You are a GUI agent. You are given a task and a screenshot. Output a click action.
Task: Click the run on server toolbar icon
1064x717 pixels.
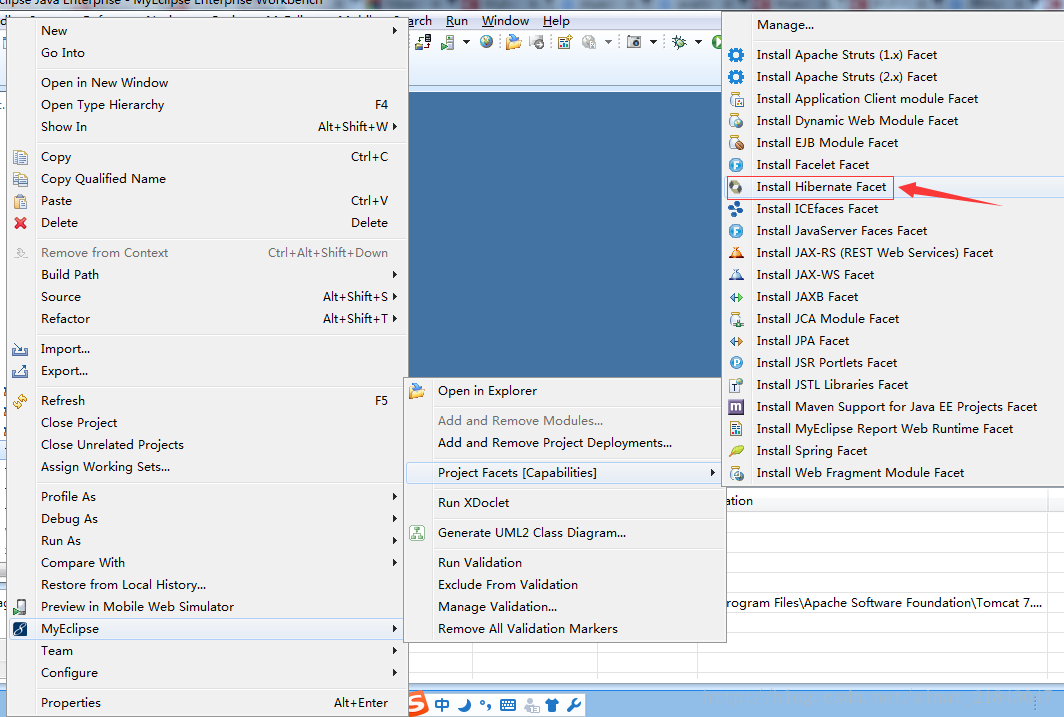click(447, 43)
